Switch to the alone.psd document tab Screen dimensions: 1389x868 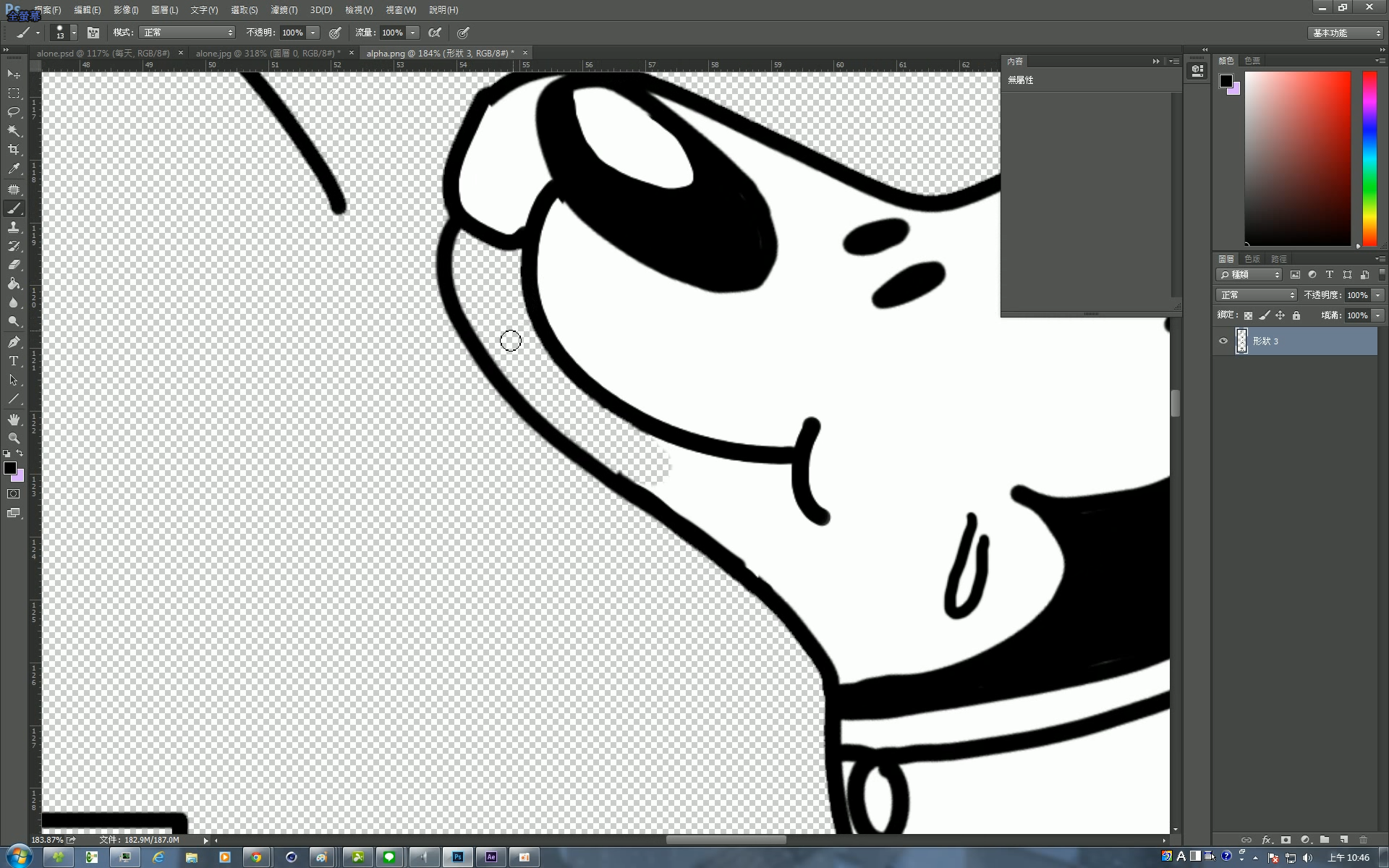103,53
